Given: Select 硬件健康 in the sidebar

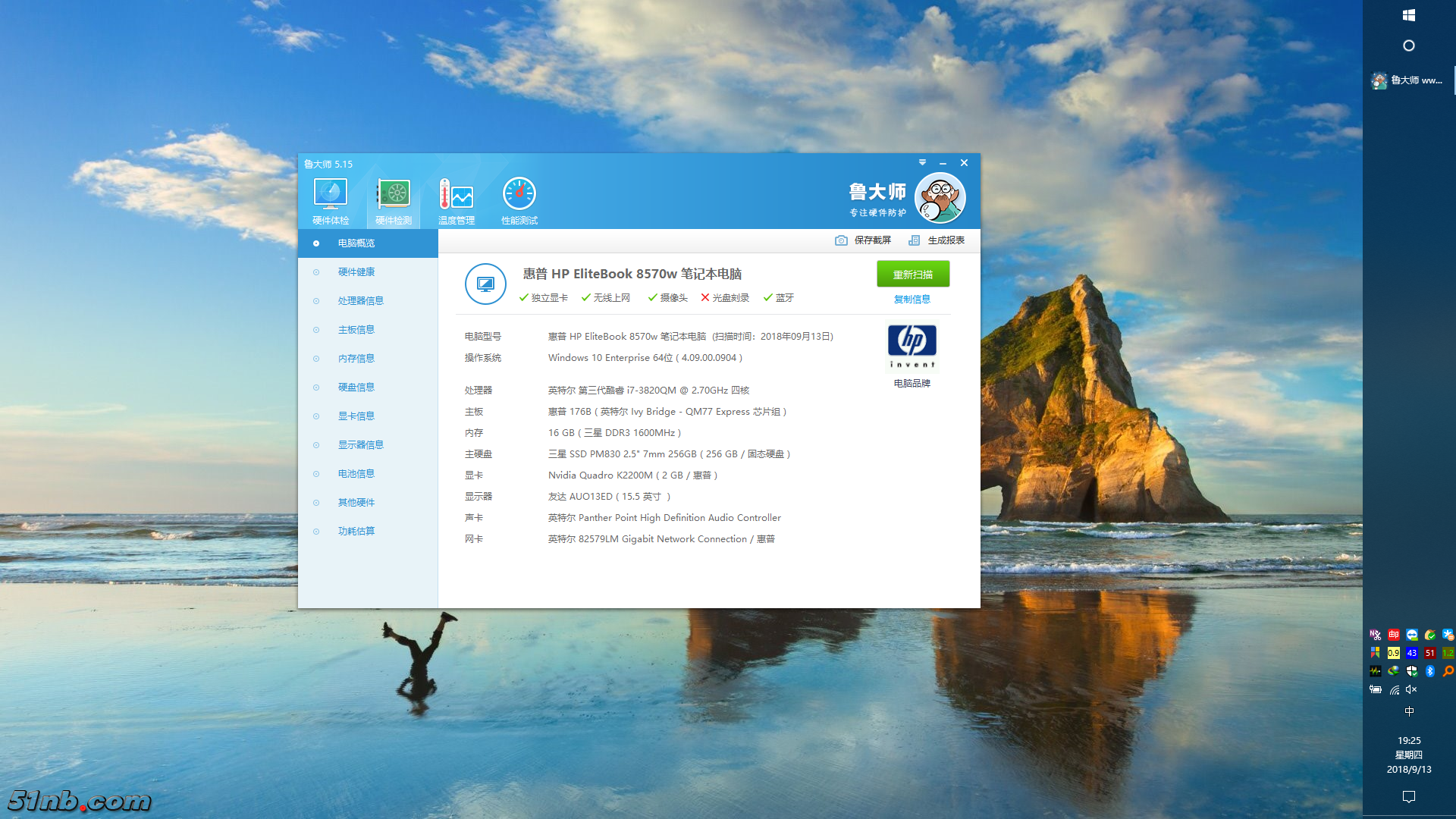Looking at the screenshot, I should tap(368, 272).
